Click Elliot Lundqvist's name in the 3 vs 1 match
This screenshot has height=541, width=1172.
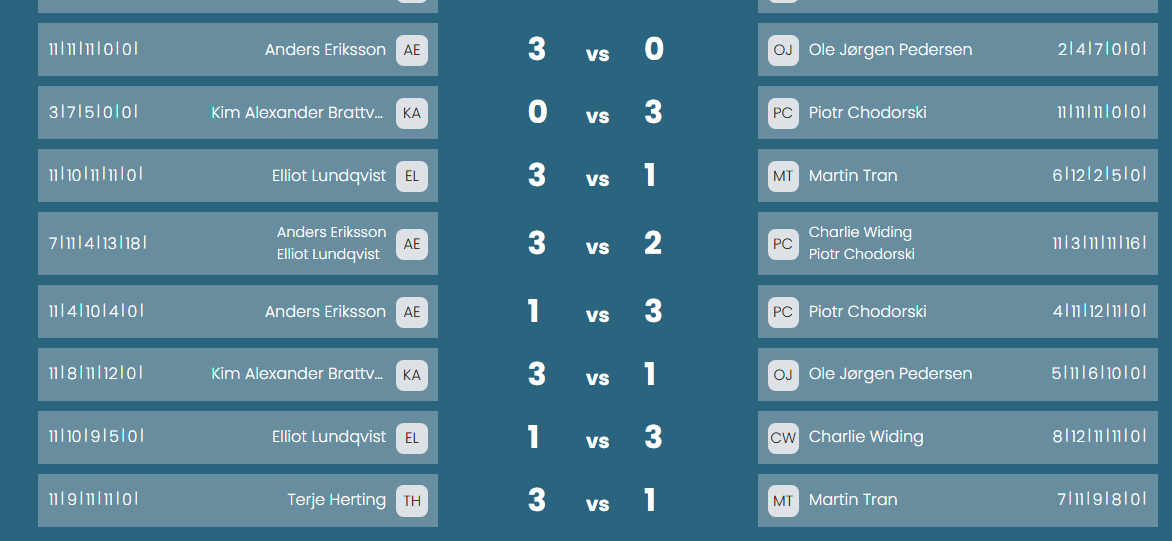[329, 176]
